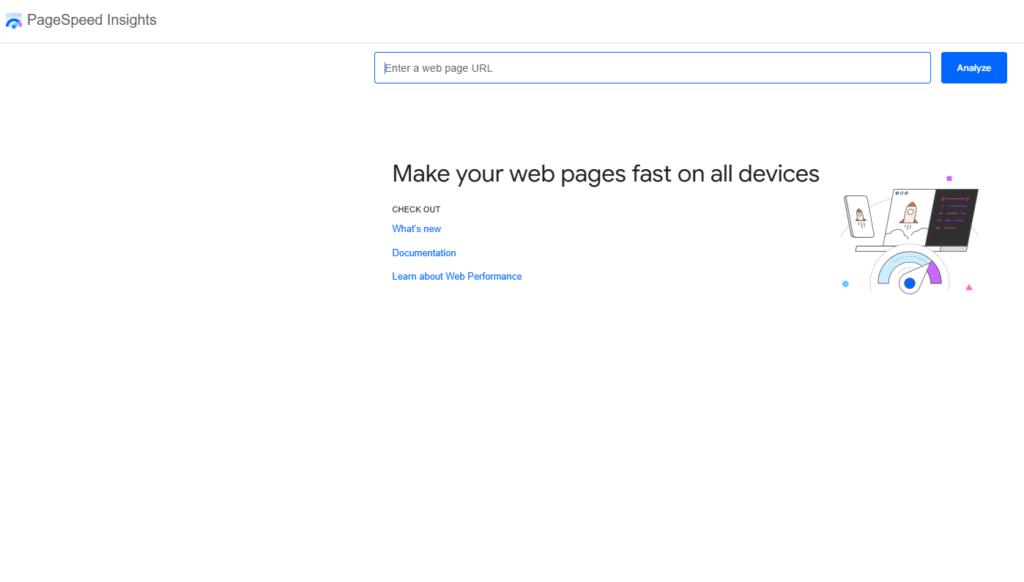Open the Documentation link

pos(424,253)
